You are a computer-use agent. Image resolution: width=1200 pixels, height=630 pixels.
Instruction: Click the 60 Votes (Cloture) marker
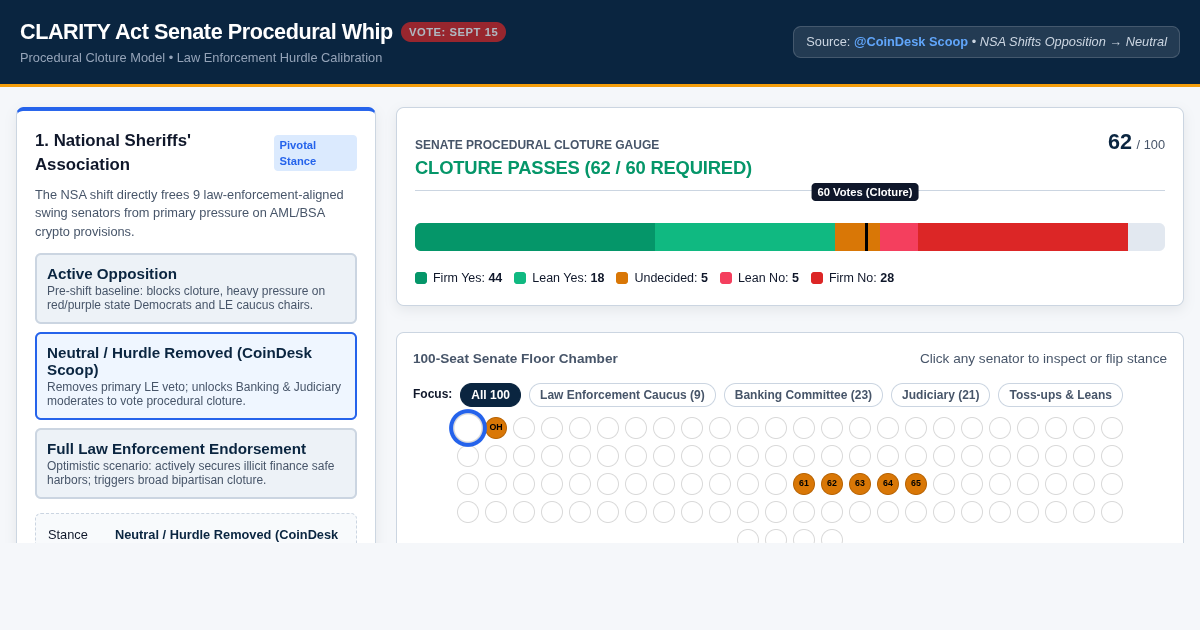pos(865,192)
